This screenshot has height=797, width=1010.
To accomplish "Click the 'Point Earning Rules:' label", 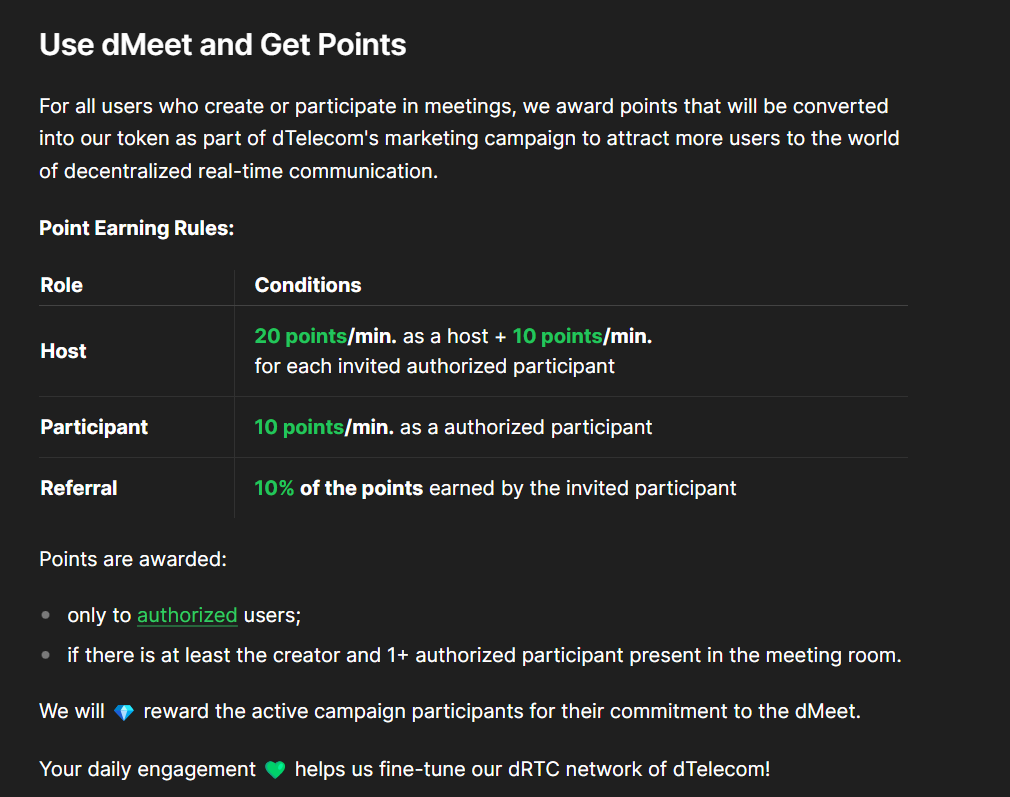I will point(137,228).
